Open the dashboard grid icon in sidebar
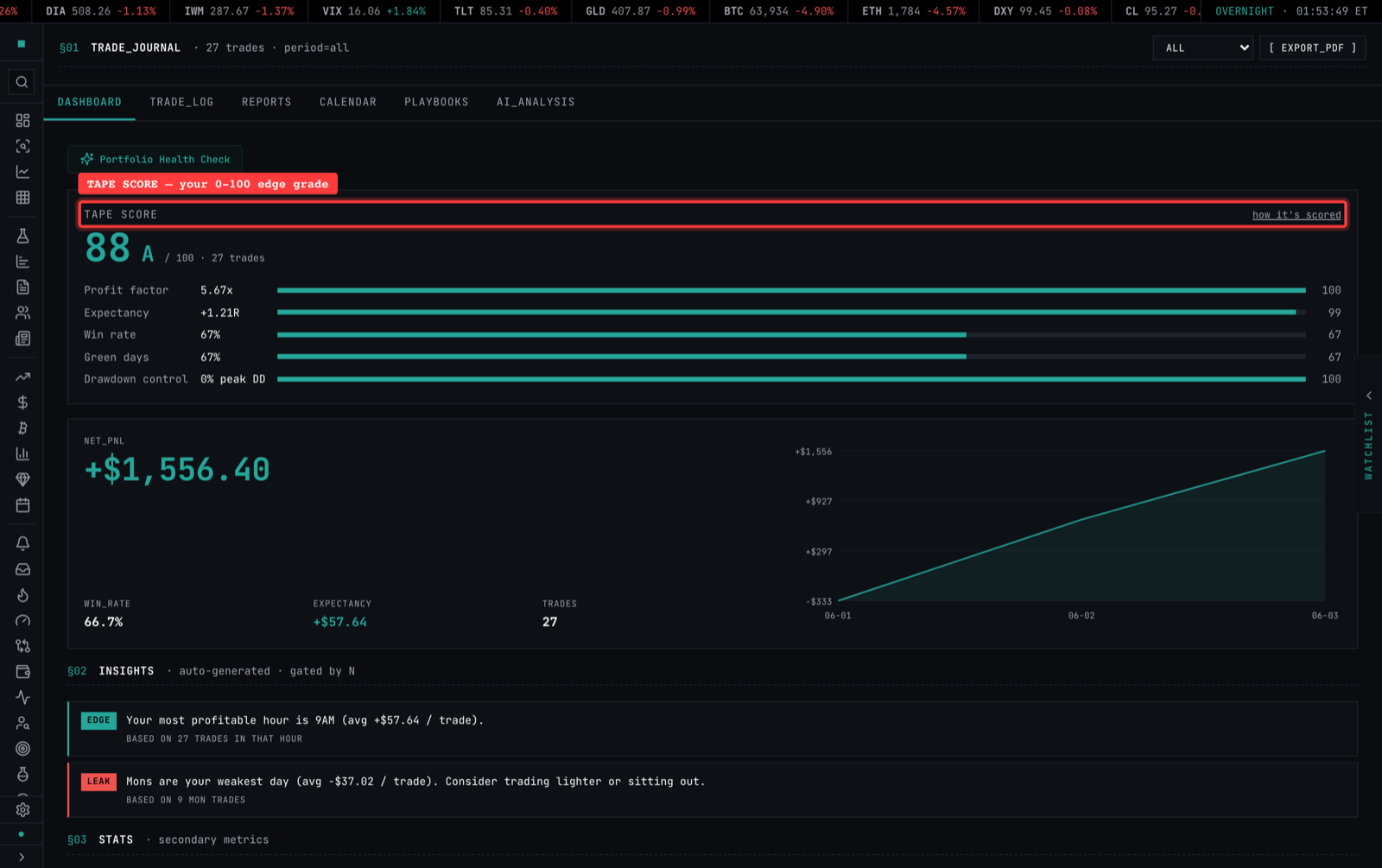Screen dimensions: 1382x868 click(x=22, y=120)
